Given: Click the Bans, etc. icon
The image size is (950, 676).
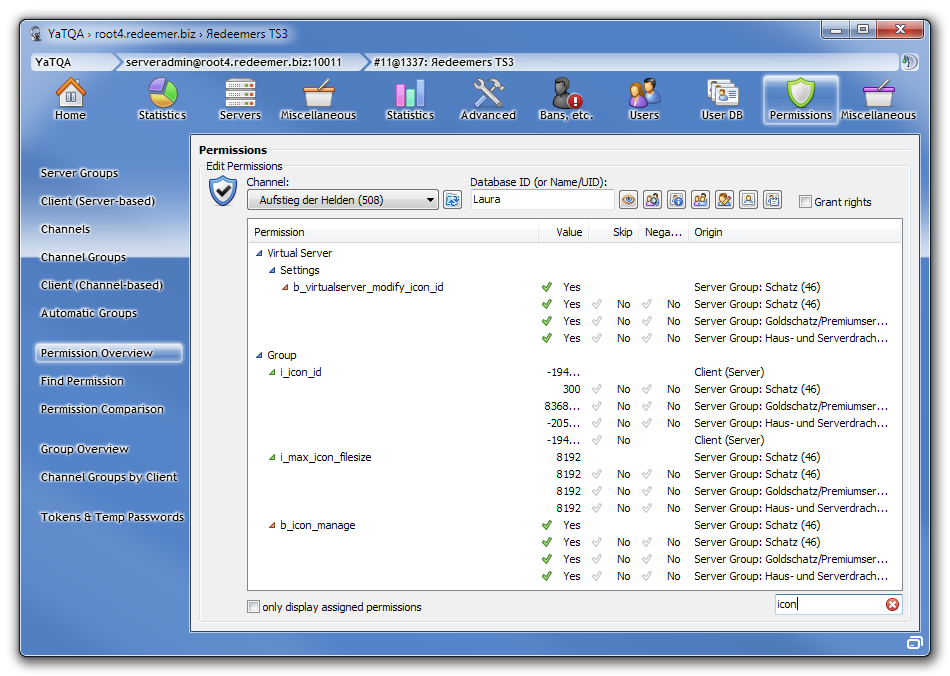Looking at the screenshot, I should (x=565, y=99).
